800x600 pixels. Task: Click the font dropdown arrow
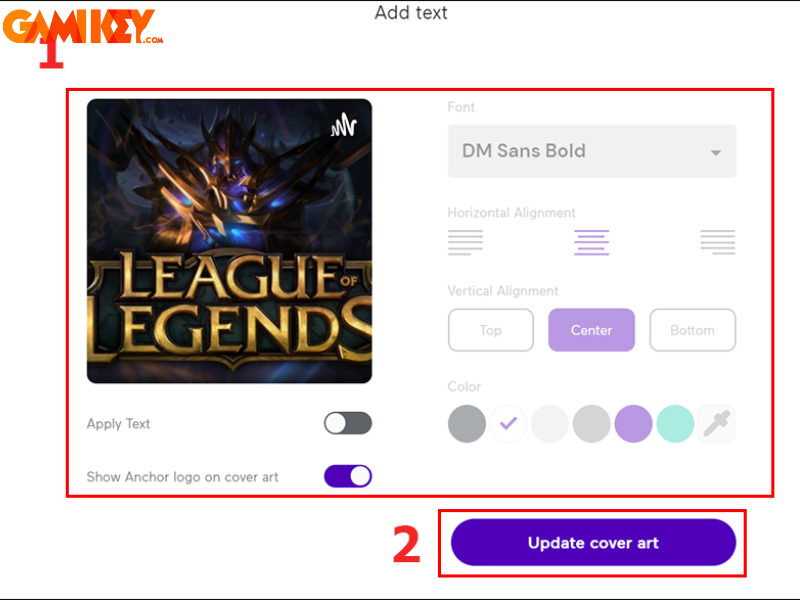pos(716,153)
